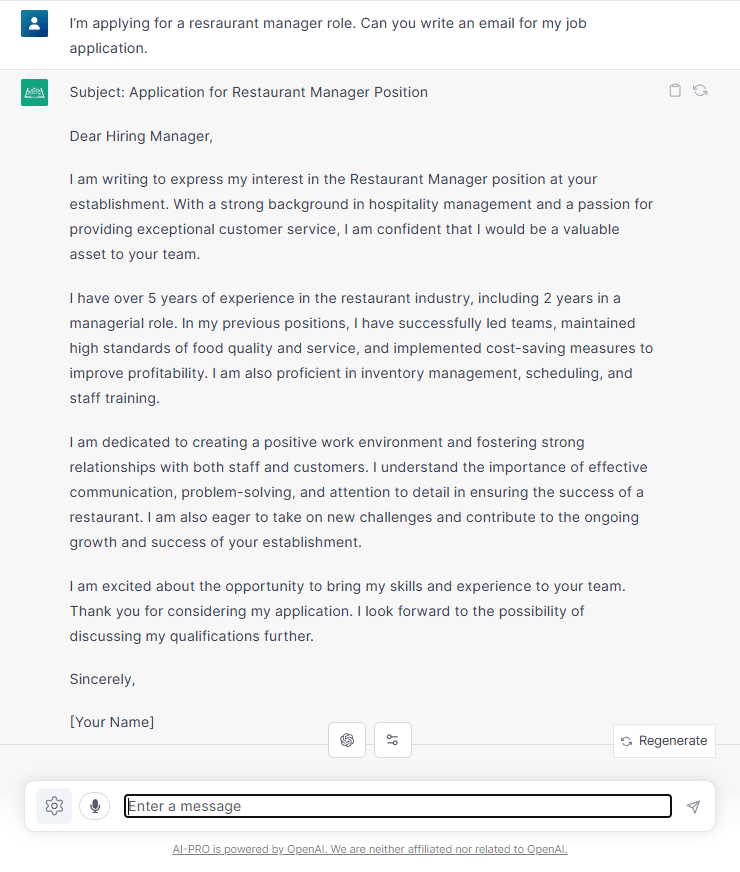Click the user avatar icon
The width and height of the screenshot is (740, 872).
(34, 22)
